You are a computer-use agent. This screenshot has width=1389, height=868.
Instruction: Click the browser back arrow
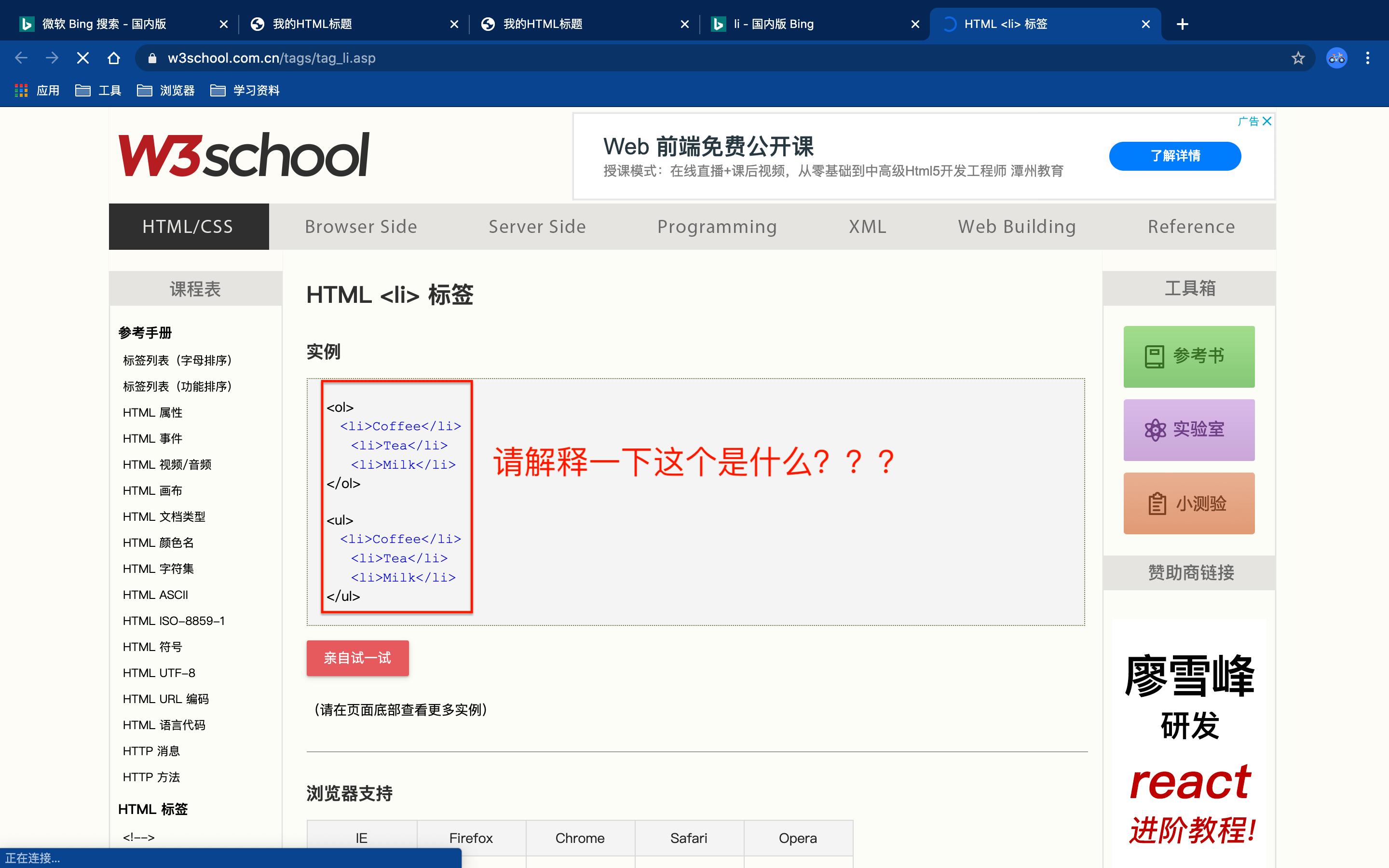point(21,58)
